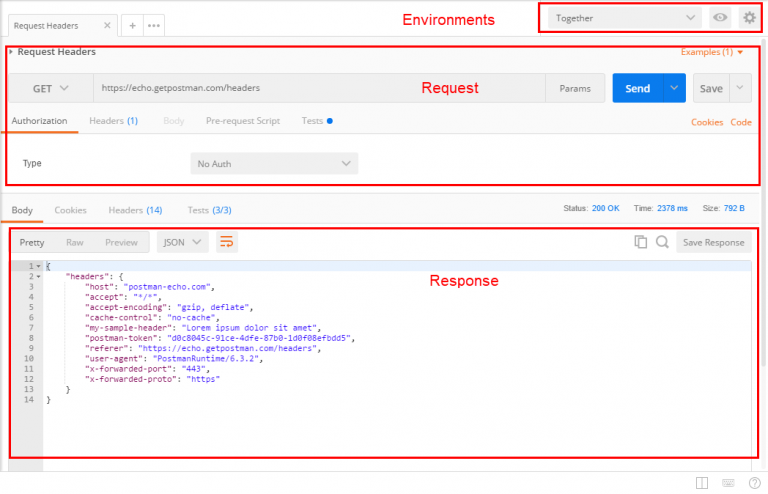Image resolution: width=768 pixels, height=494 pixels.
Task: Collapse headers object fold arrow on line 2
Action: (x=39, y=277)
